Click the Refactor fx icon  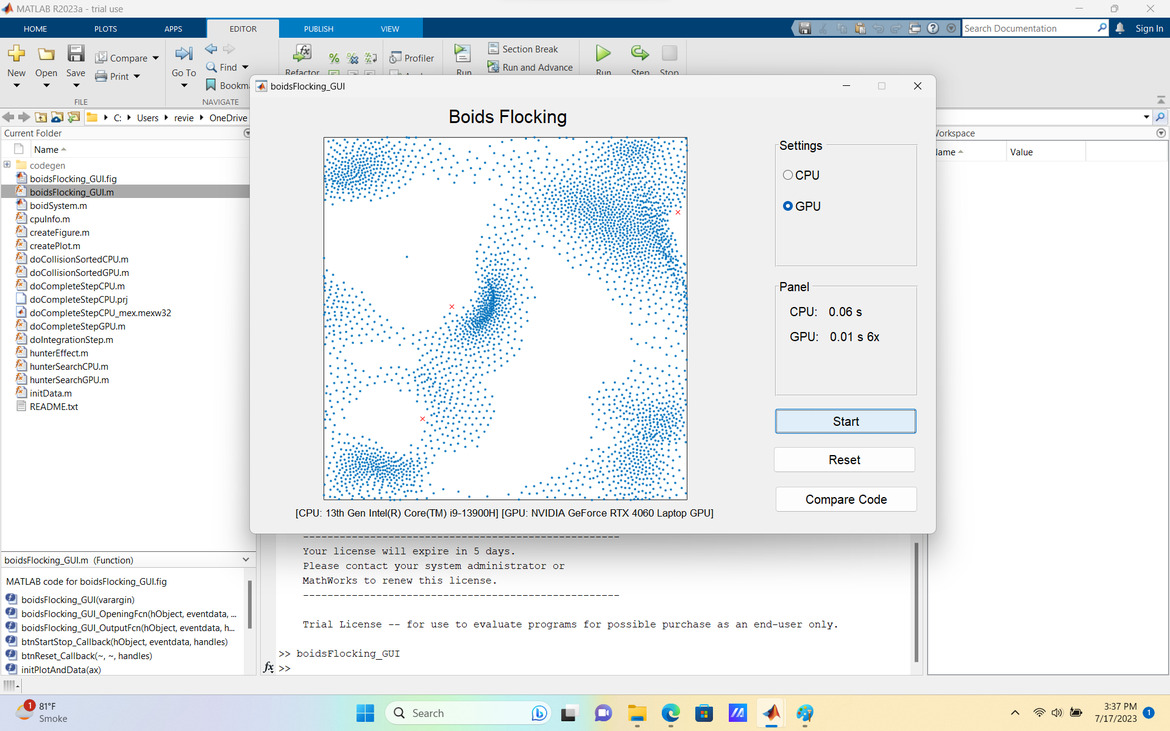302,53
